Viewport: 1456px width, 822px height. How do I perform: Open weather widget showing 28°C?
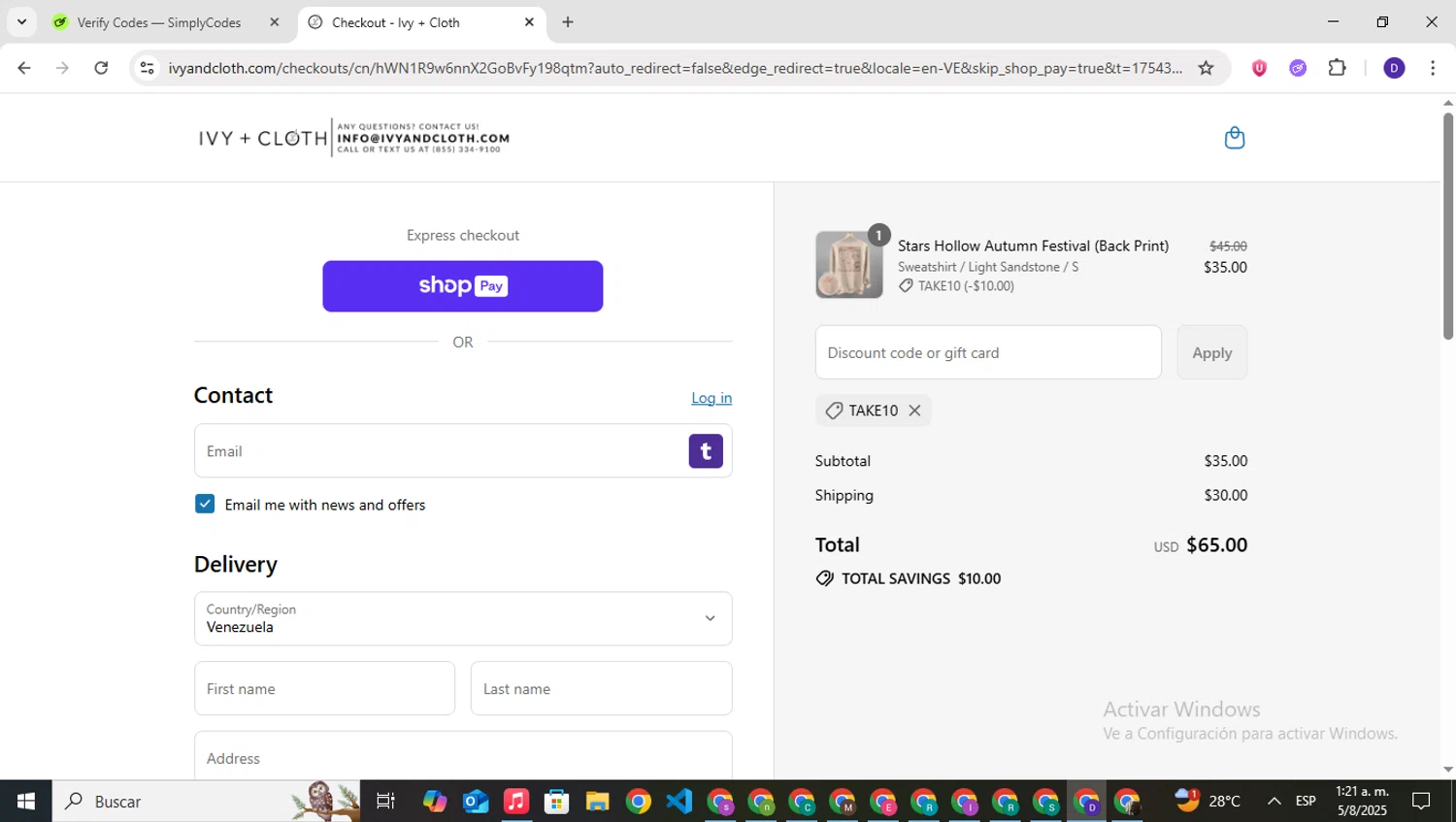[1208, 801]
